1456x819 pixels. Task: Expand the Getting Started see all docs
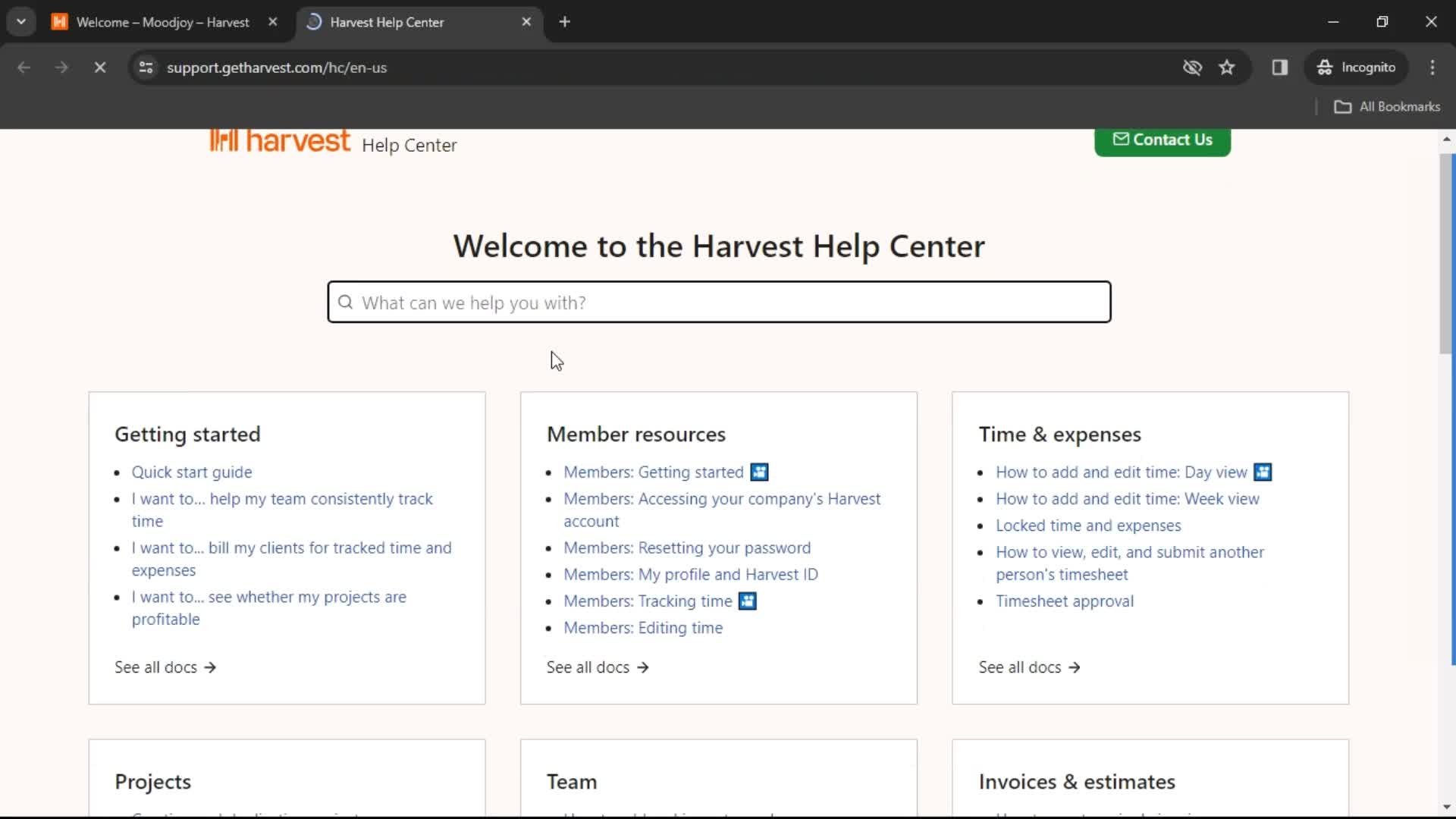[165, 667]
